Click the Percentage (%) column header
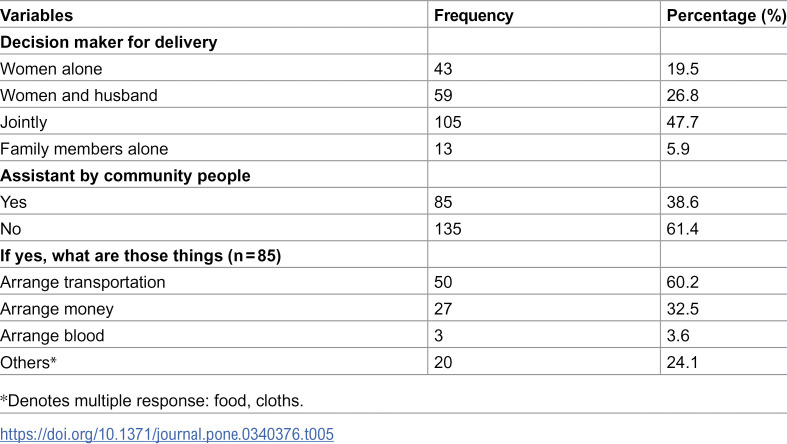 [x=726, y=16]
